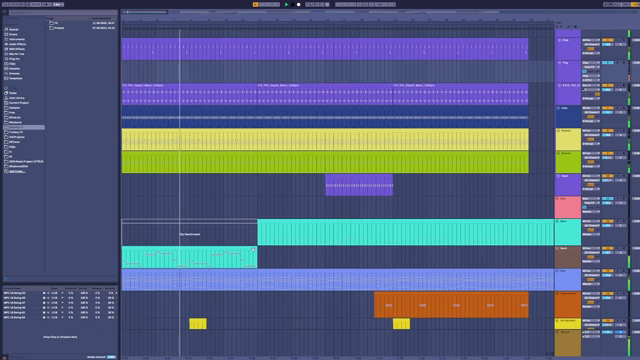Start playback with the green Play button
Screen dimensions: 640x360
(287, 4)
